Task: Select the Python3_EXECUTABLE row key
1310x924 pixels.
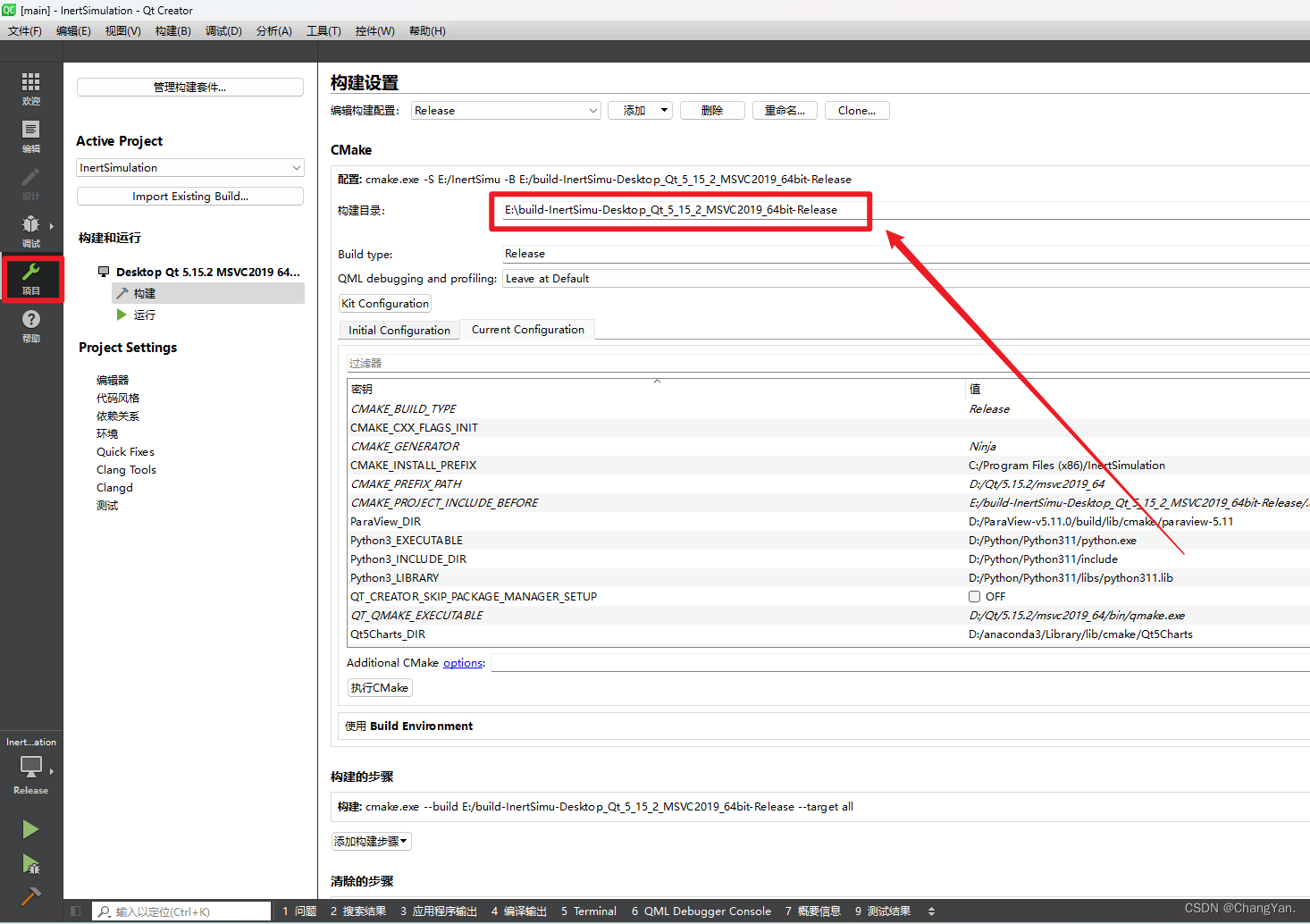Action: (407, 540)
